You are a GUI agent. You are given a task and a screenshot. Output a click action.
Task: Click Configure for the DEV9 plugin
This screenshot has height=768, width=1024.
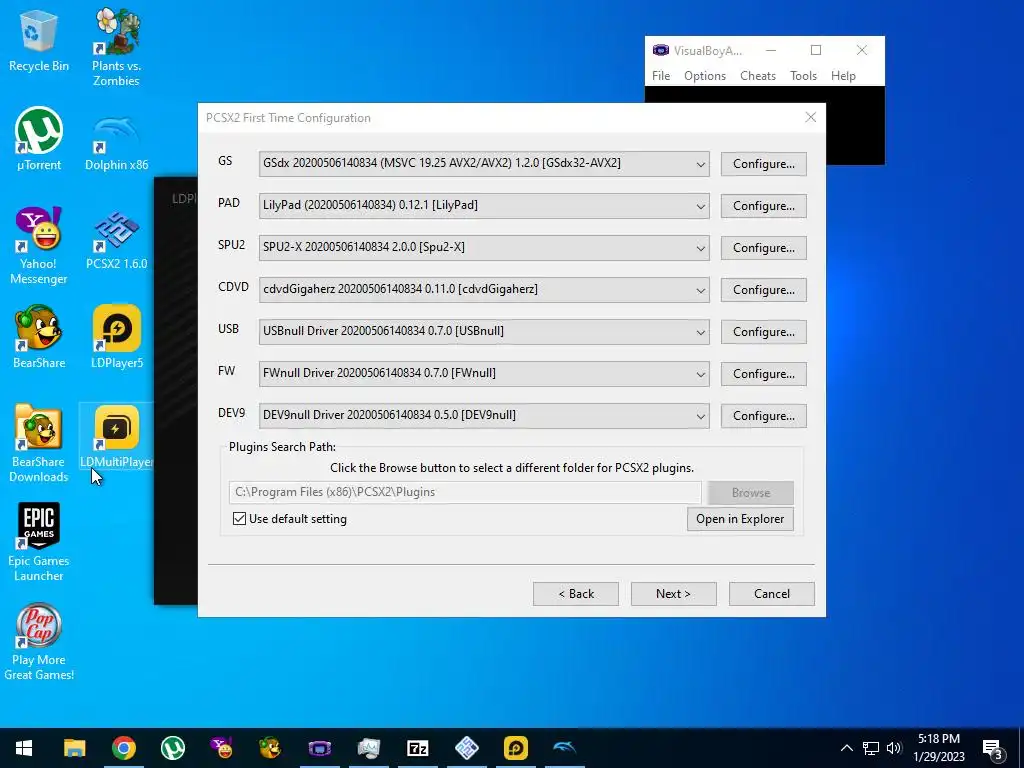[763, 416]
